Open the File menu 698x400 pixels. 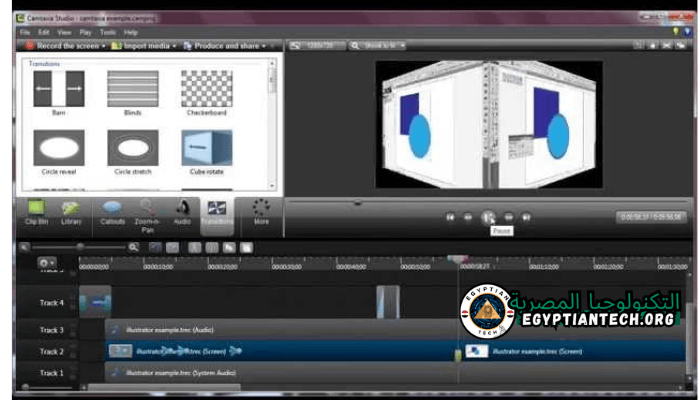[x=25, y=32]
